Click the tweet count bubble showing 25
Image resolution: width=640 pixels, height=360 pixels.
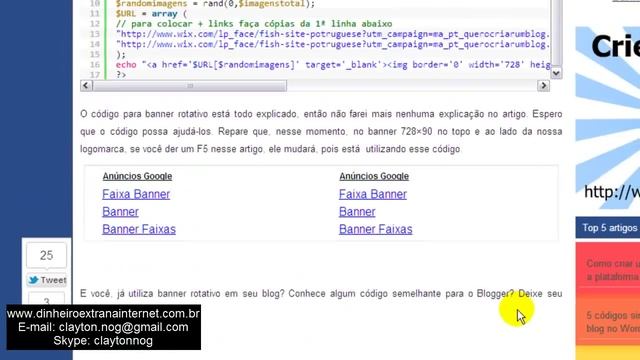tap(47, 256)
